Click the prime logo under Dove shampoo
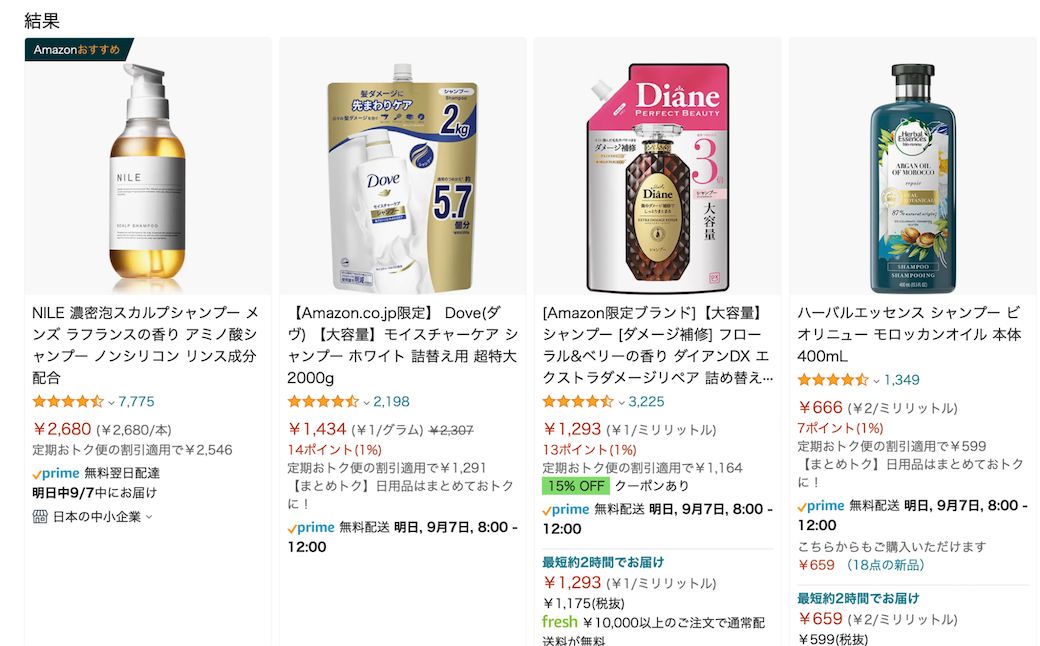 pyautogui.click(x=311, y=527)
